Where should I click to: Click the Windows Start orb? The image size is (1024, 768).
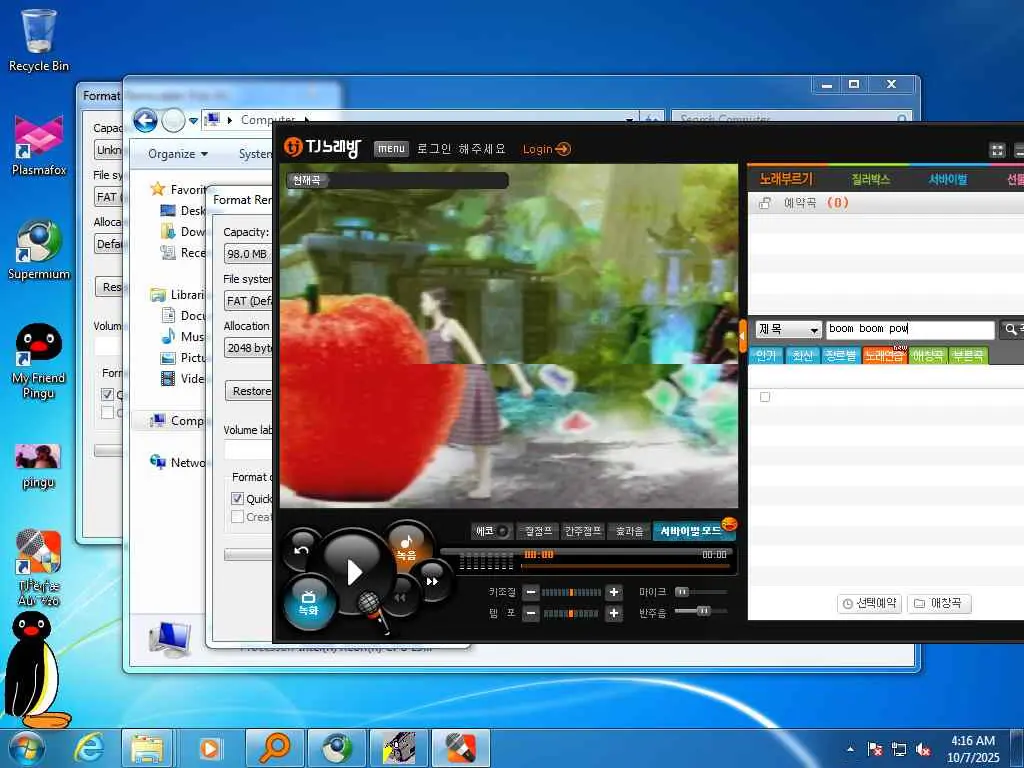(x=26, y=748)
